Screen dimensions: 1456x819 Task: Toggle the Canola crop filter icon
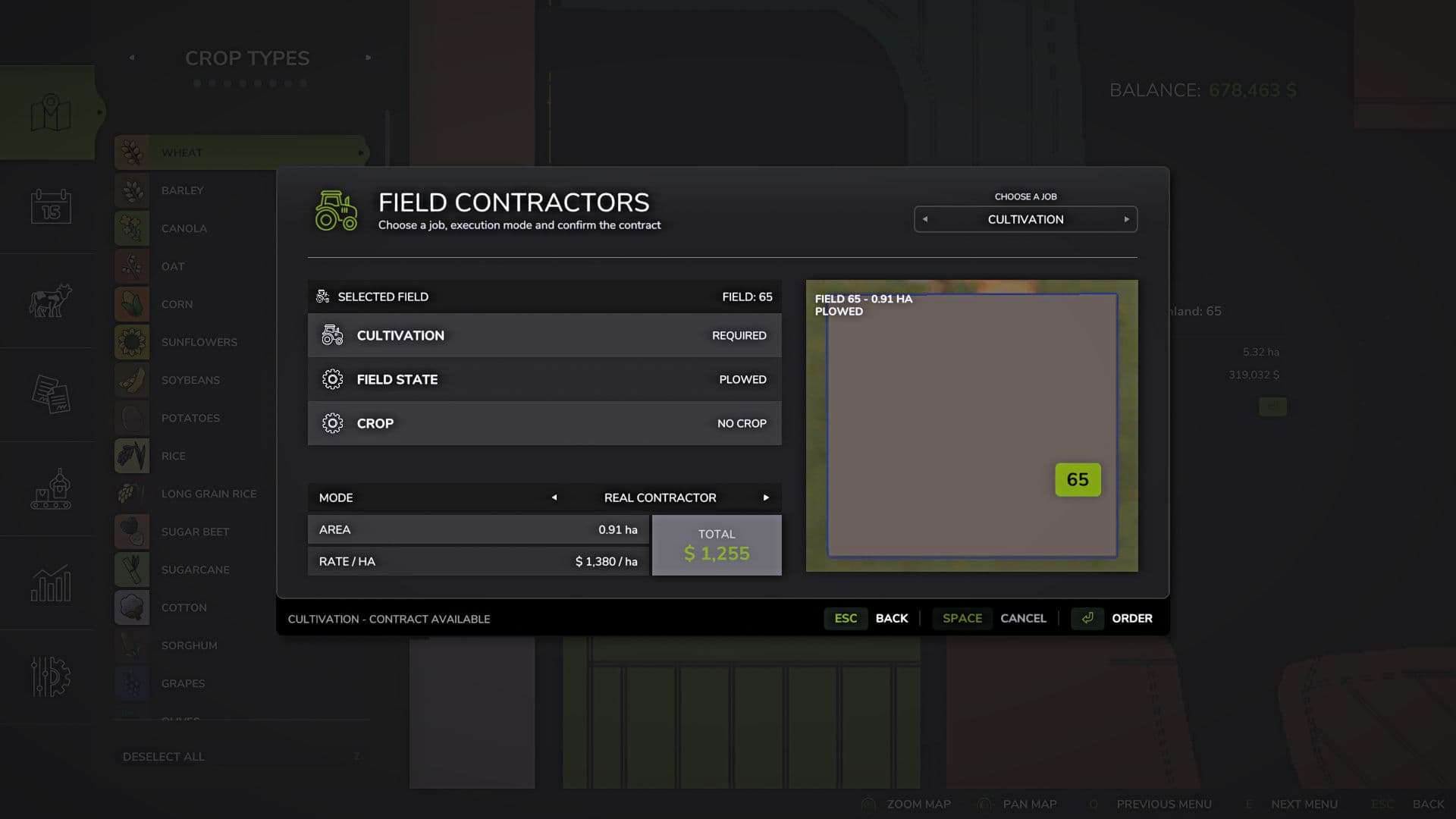click(x=132, y=228)
